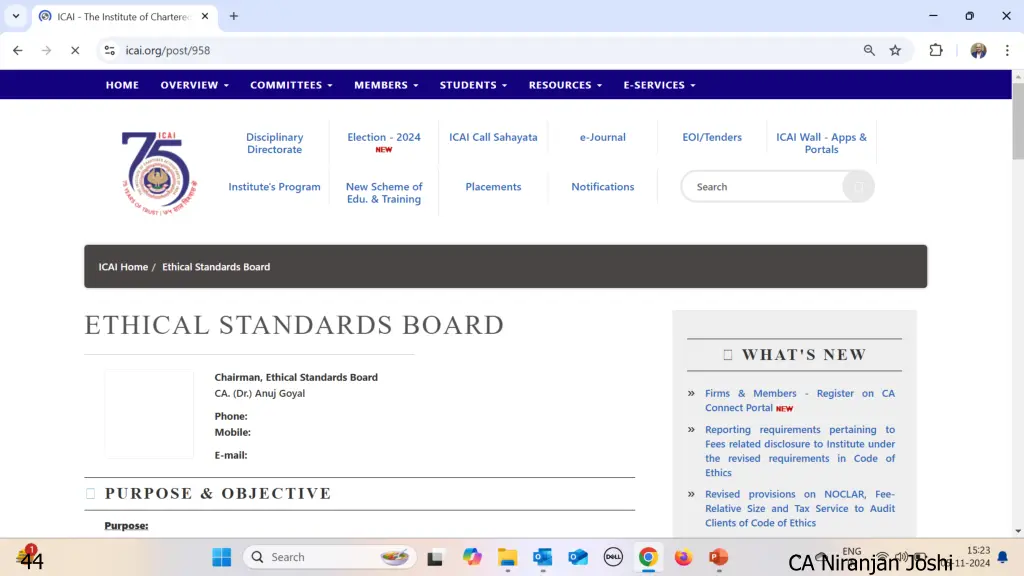
Task: Open the Chrome extensions puzzle icon
Action: pos(936,50)
